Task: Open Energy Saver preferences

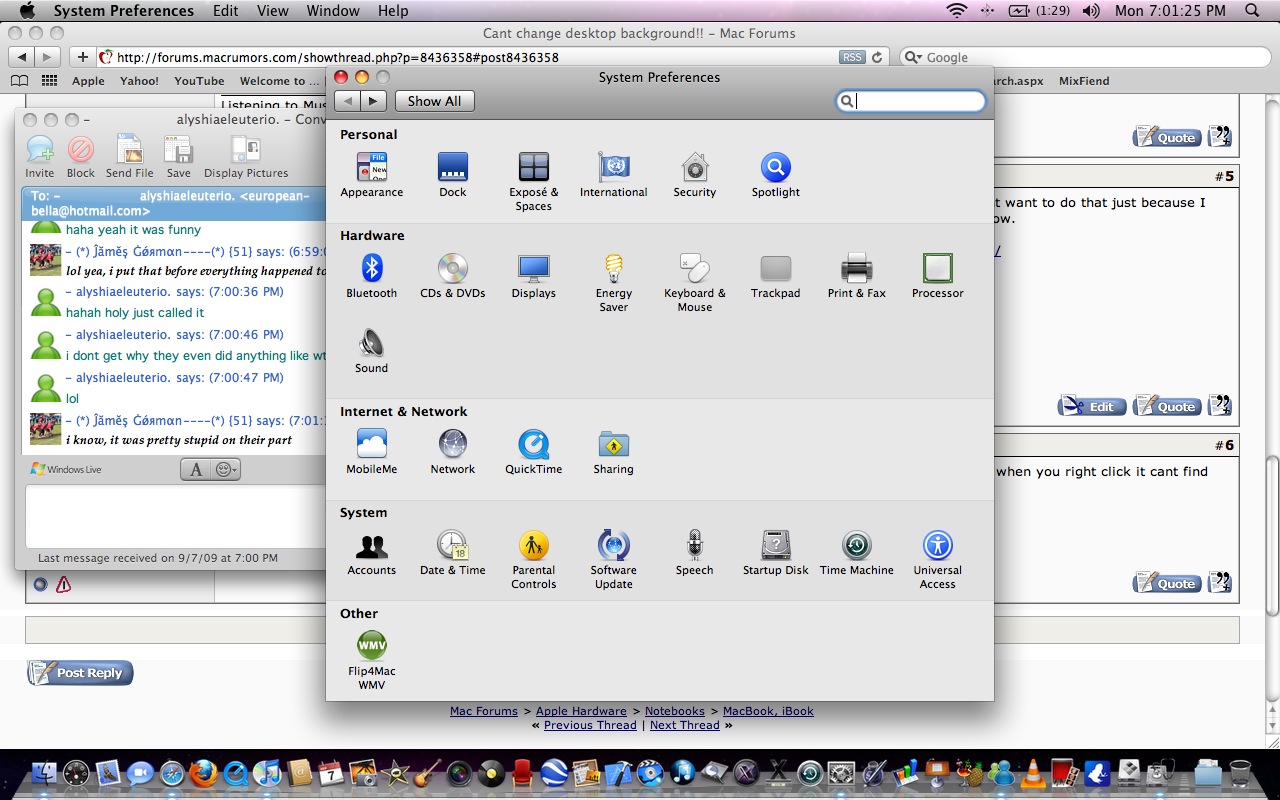Action: [x=613, y=283]
